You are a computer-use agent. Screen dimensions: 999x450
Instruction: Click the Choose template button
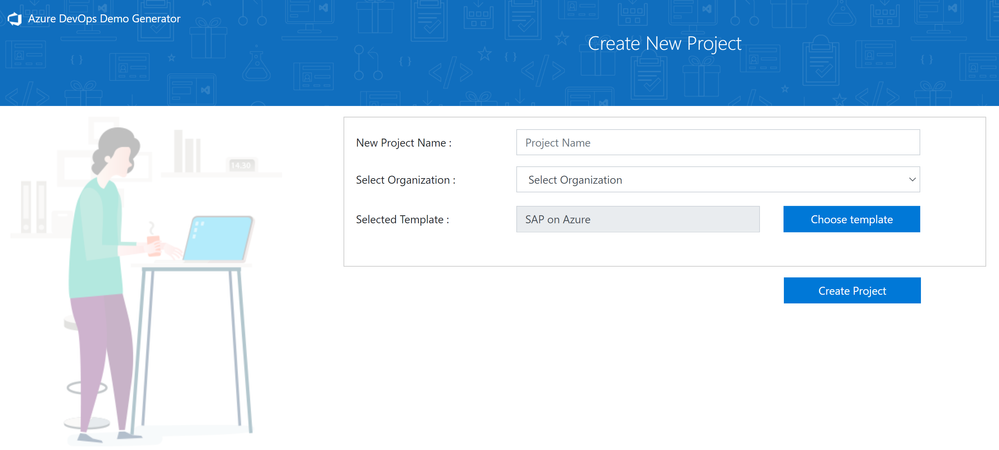tap(852, 219)
